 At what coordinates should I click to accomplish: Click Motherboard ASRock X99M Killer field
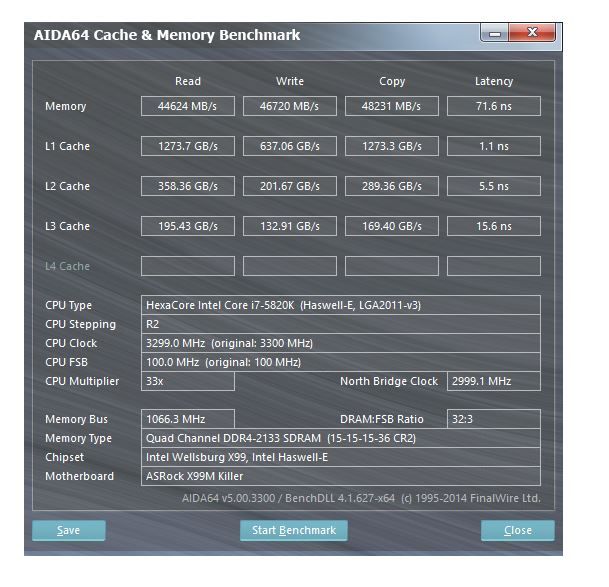pos(341,476)
